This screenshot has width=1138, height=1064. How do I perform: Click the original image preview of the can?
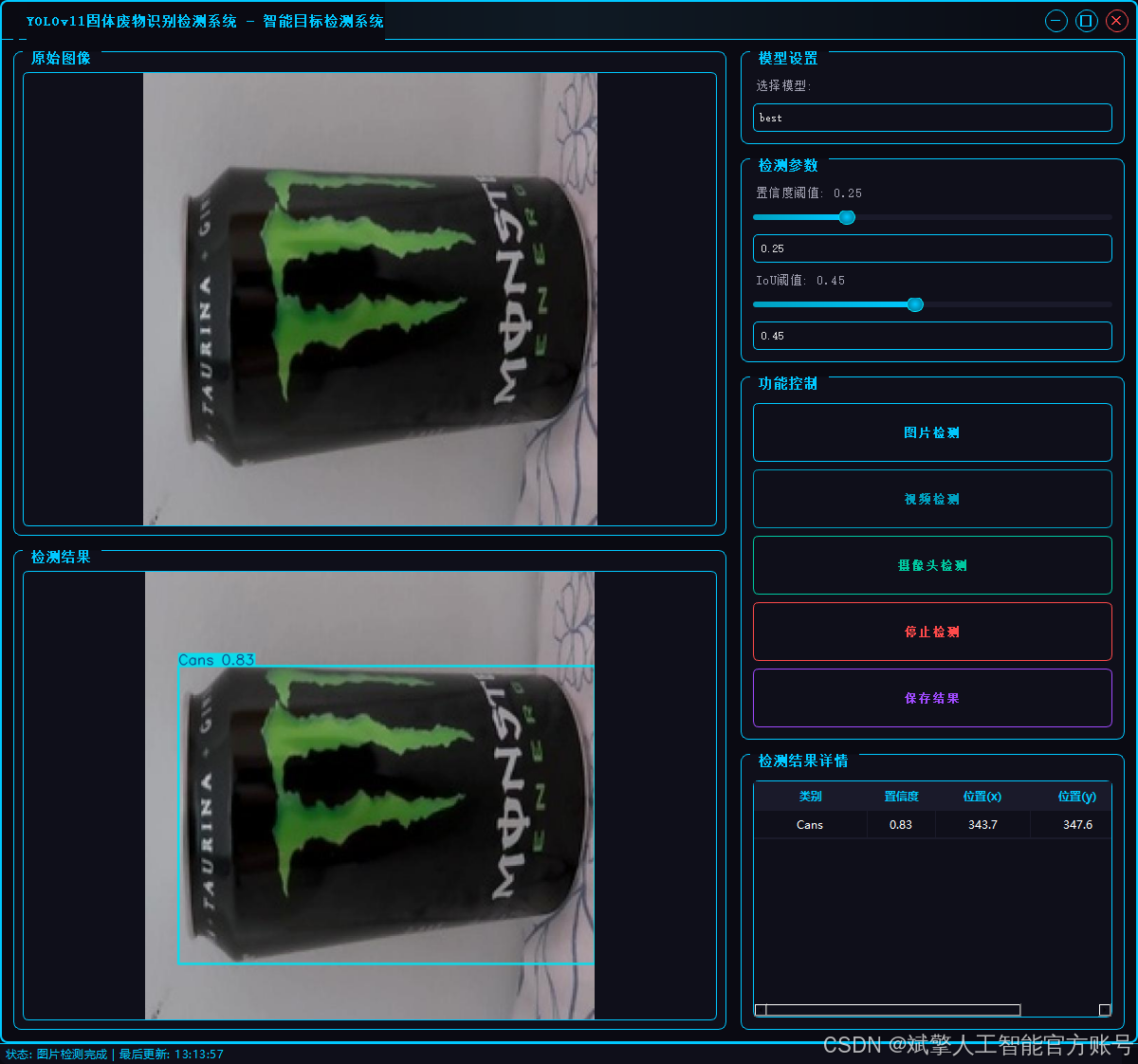[x=370, y=299]
